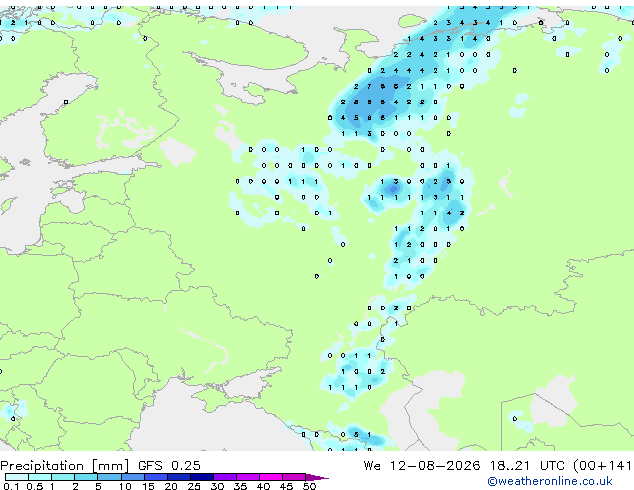
Task: Click the 'Precipitation [mm]' title text
Action: click(x=64, y=466)
